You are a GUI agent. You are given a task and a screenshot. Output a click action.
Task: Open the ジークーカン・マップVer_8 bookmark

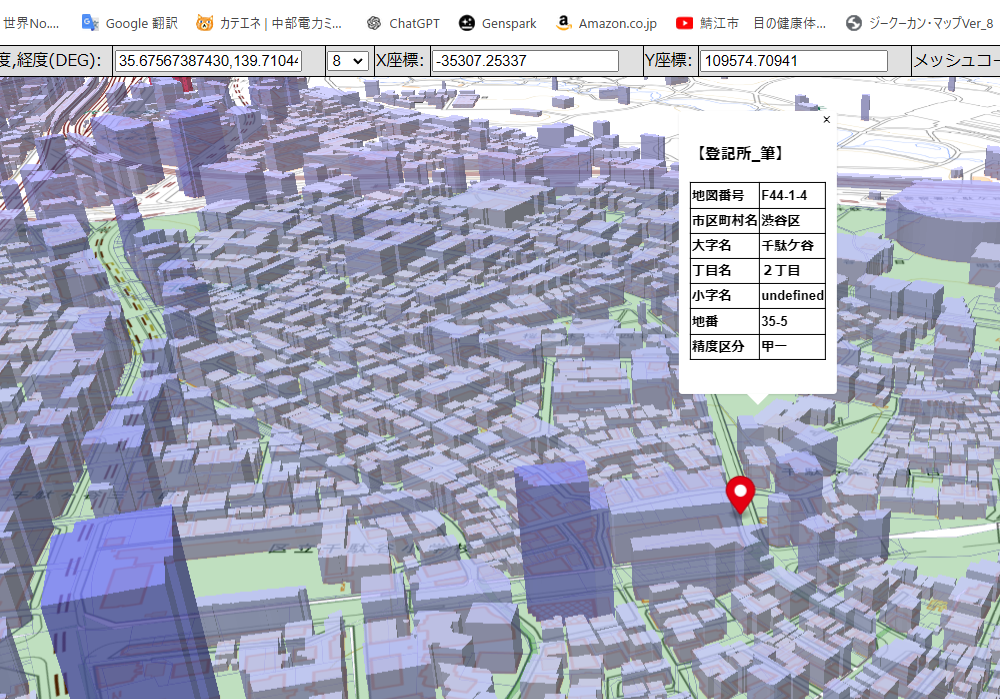coord(916,22)
